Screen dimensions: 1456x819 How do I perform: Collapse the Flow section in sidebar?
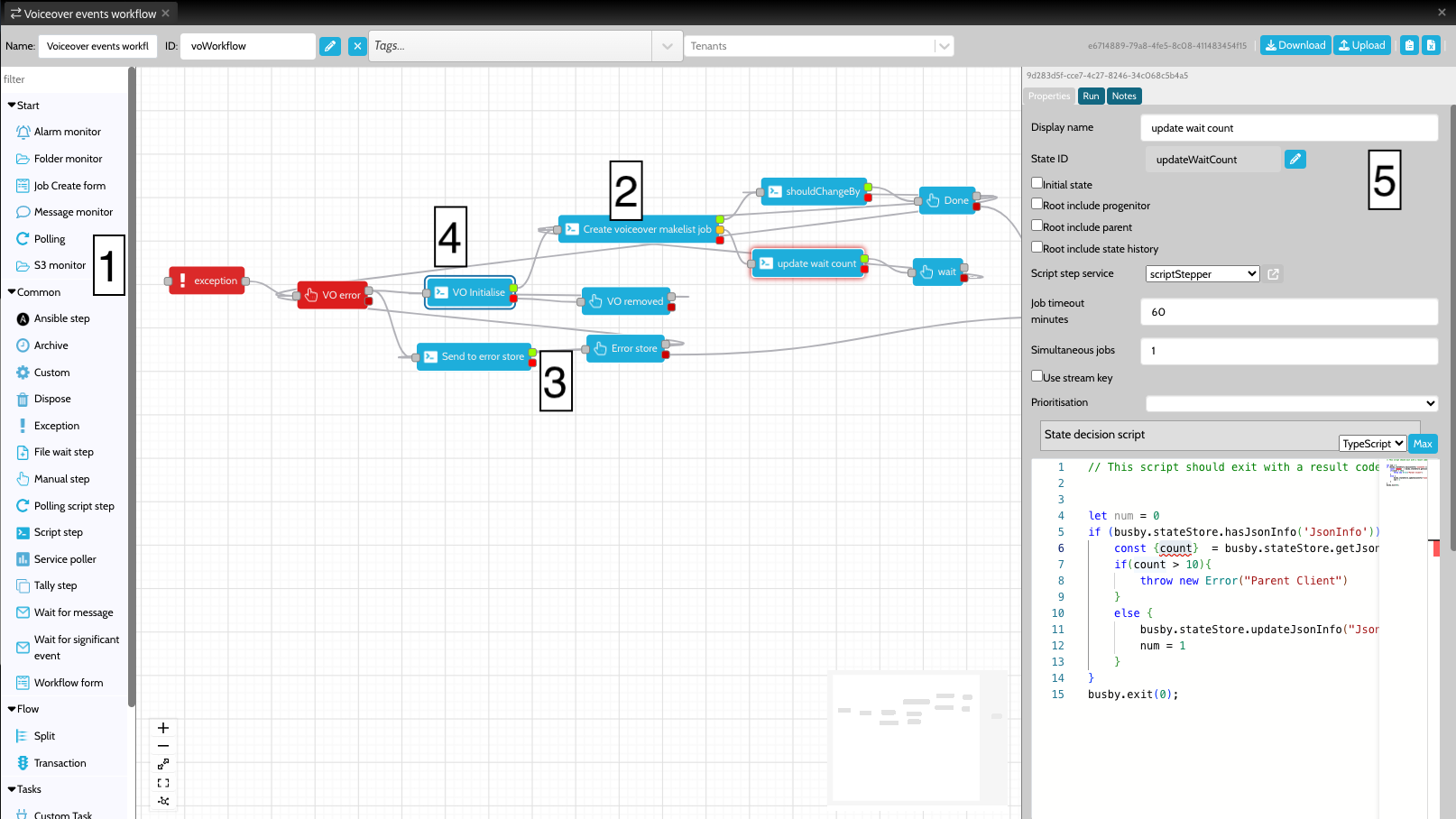tap(23, 709)
